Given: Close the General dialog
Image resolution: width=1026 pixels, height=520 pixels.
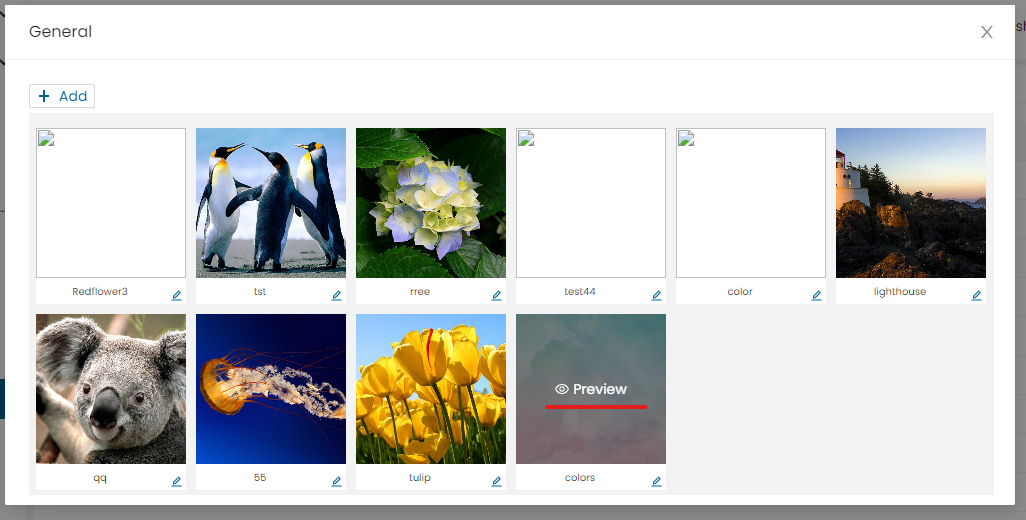Looking at the screenshot, I should click(x=987, y=32).
